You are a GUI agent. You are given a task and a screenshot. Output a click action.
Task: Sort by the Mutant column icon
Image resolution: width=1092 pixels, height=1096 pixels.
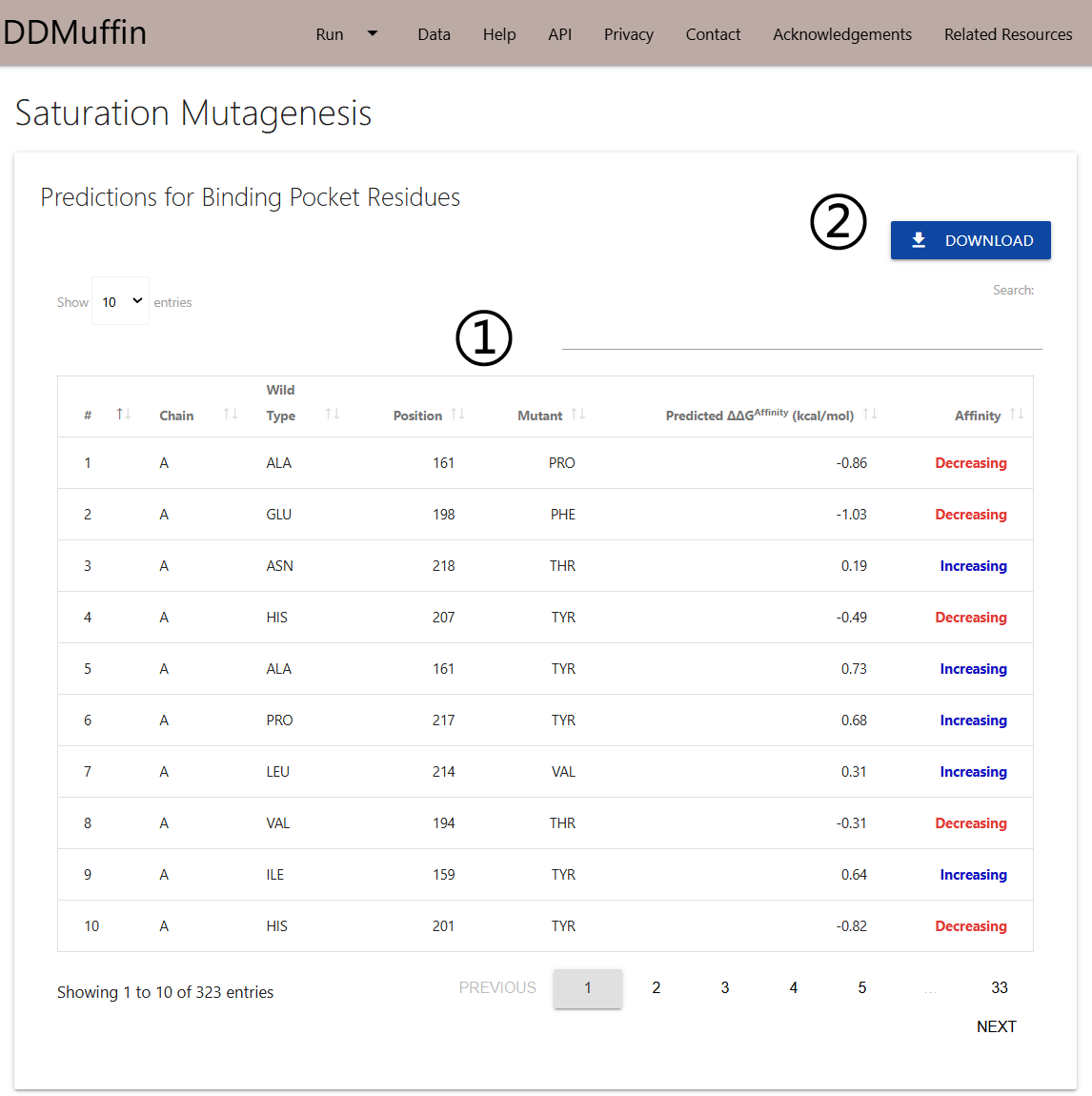click(577, 414)
